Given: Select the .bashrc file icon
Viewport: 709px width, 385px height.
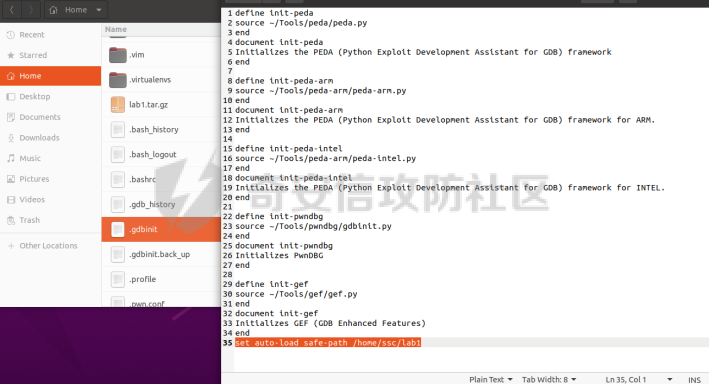Looking at the screenshot, I should click(118, 179).
